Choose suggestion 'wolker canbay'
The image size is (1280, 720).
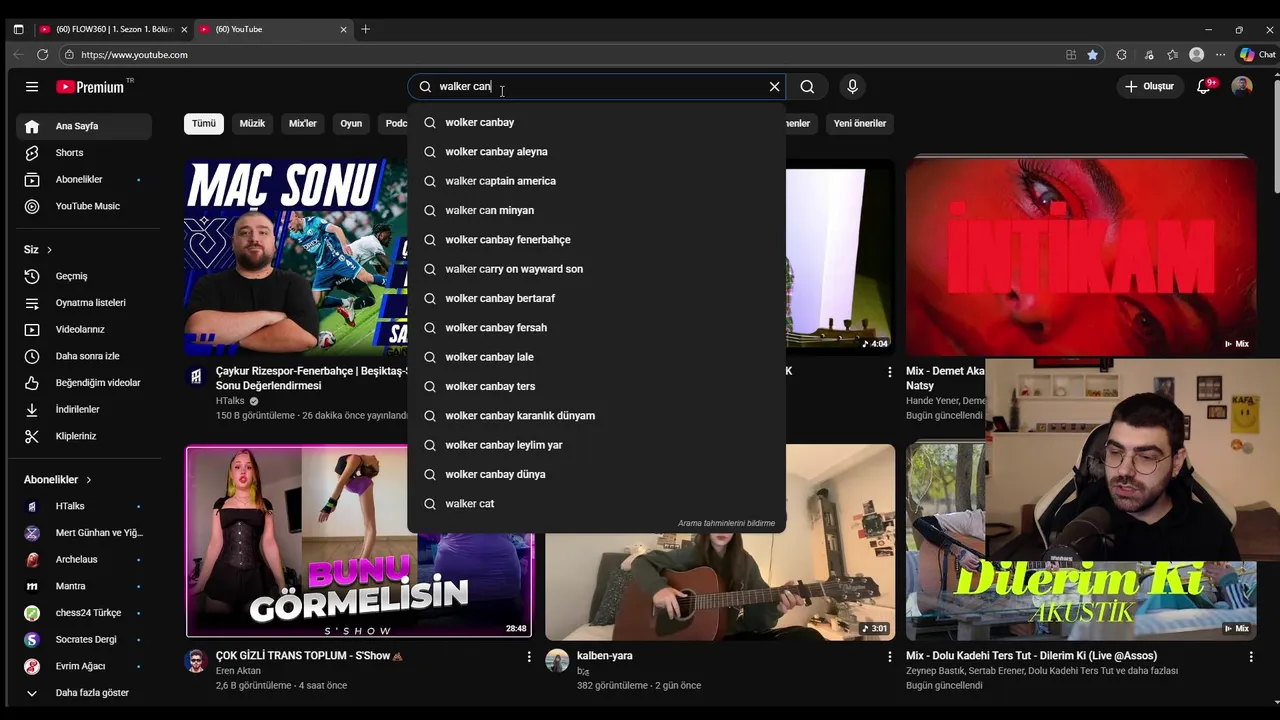[597, 122]
